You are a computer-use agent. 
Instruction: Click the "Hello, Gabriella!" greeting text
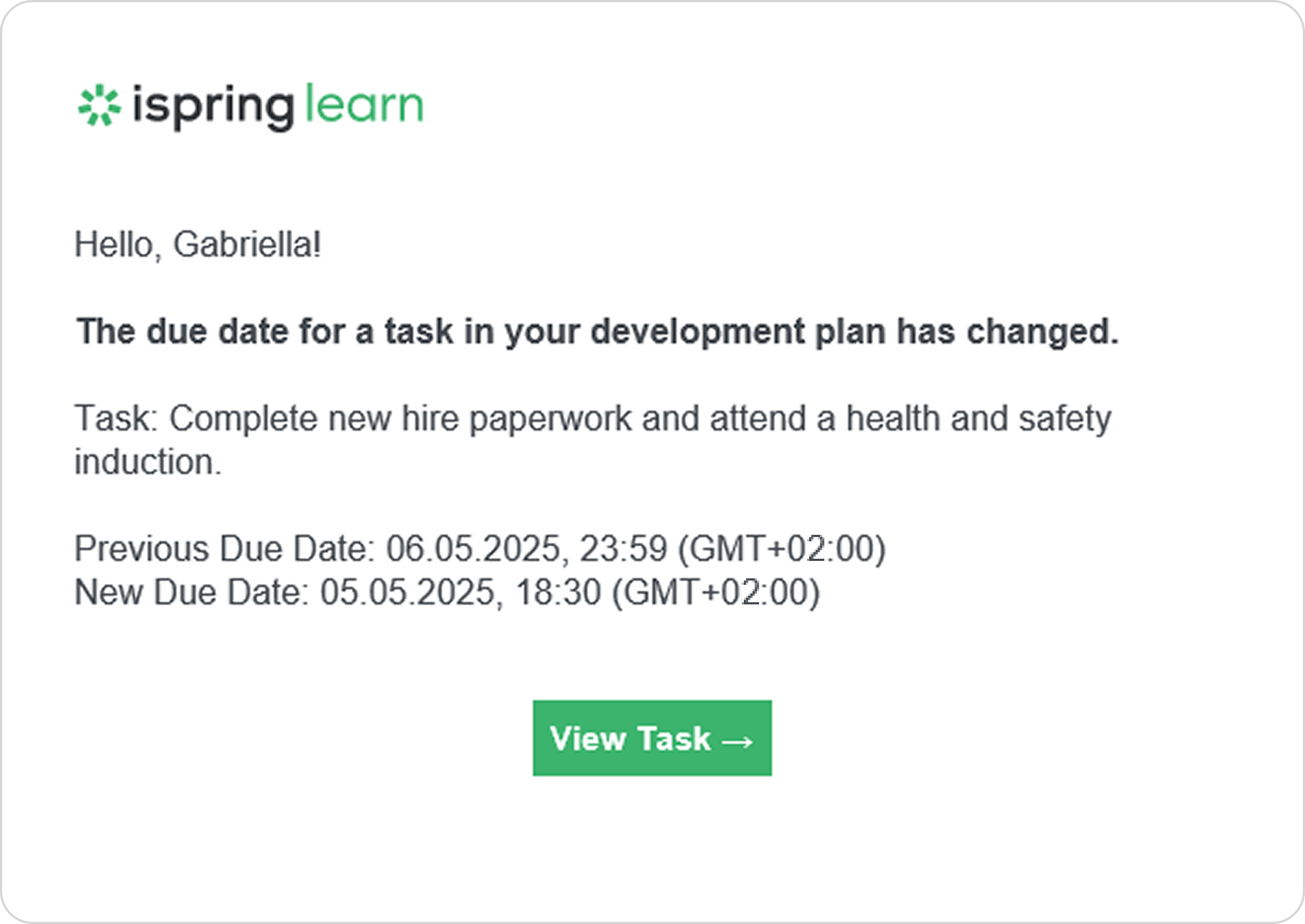pos(198,245)
